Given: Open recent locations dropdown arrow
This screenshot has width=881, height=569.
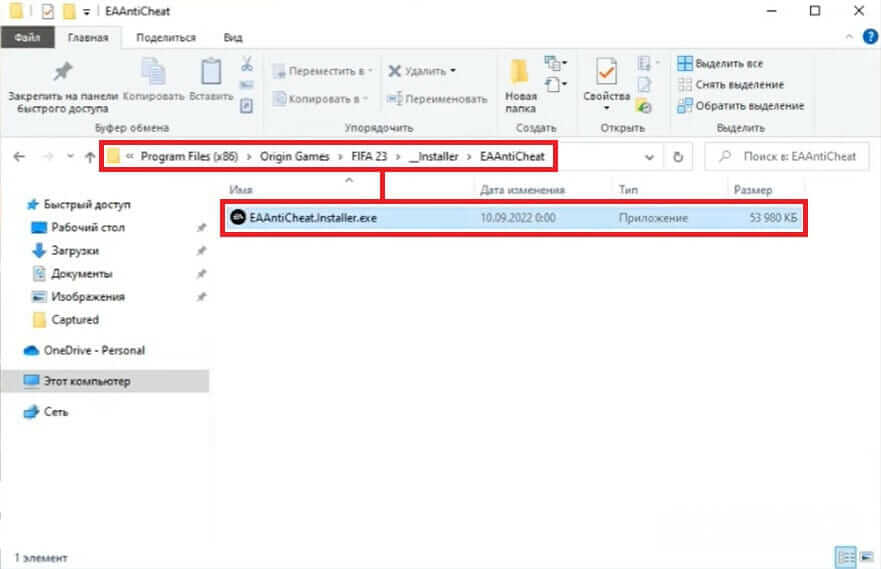Looking at the screenshot, I should click(70, 157).
